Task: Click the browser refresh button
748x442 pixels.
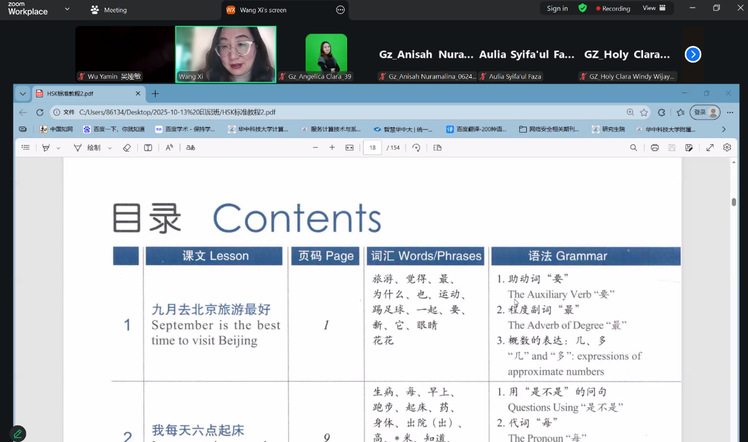Action: click(x=38, y=113)
